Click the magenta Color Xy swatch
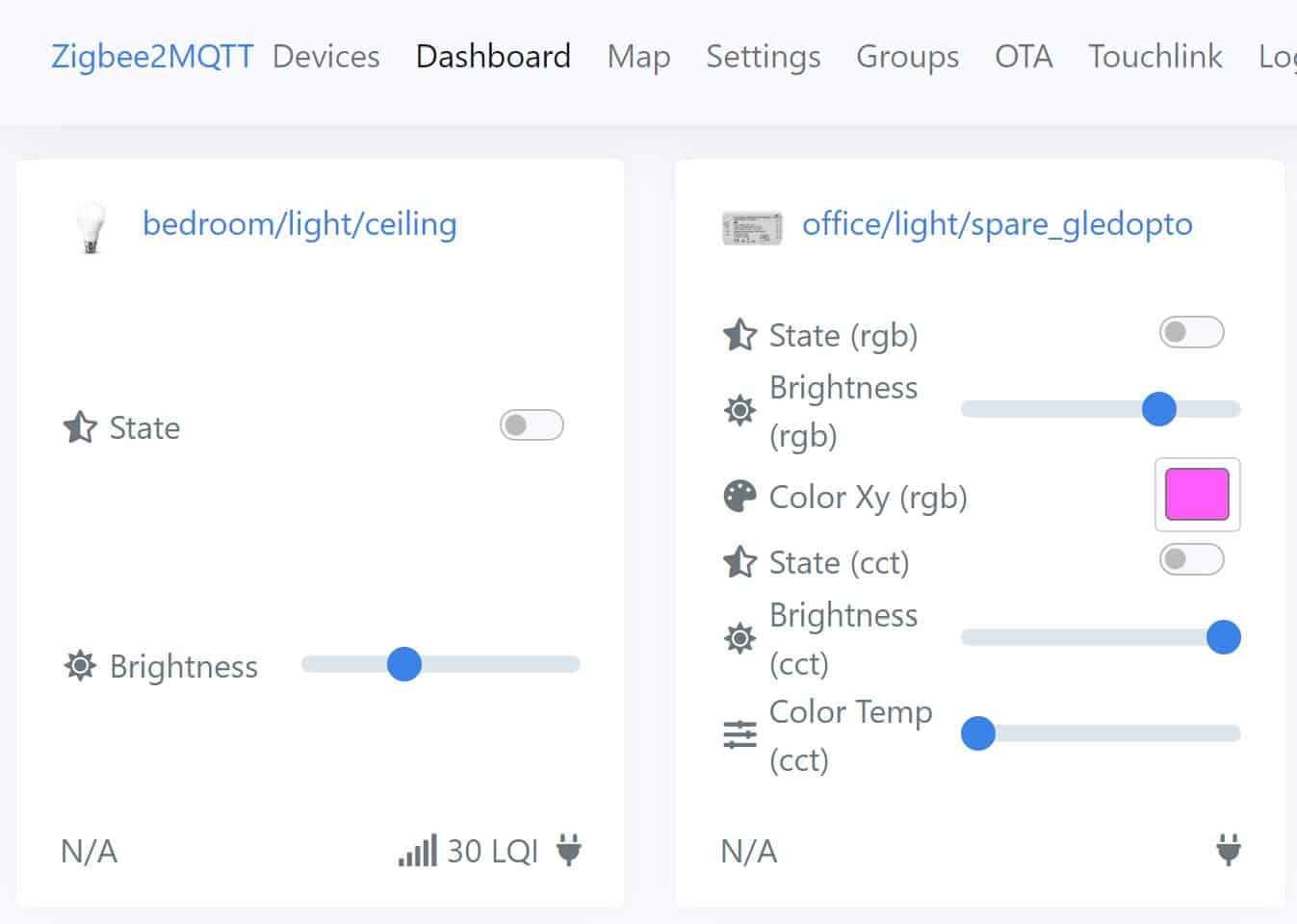This screenshot has height=924, width=1297. [1197, 495]
